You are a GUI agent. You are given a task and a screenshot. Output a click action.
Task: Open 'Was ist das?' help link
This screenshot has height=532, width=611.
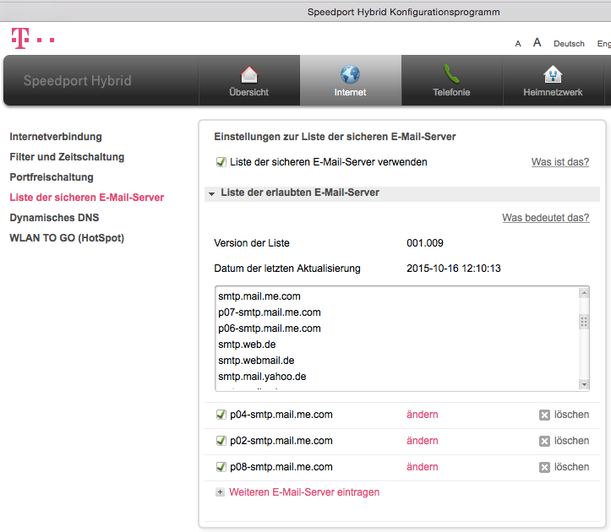pos(560,162)
